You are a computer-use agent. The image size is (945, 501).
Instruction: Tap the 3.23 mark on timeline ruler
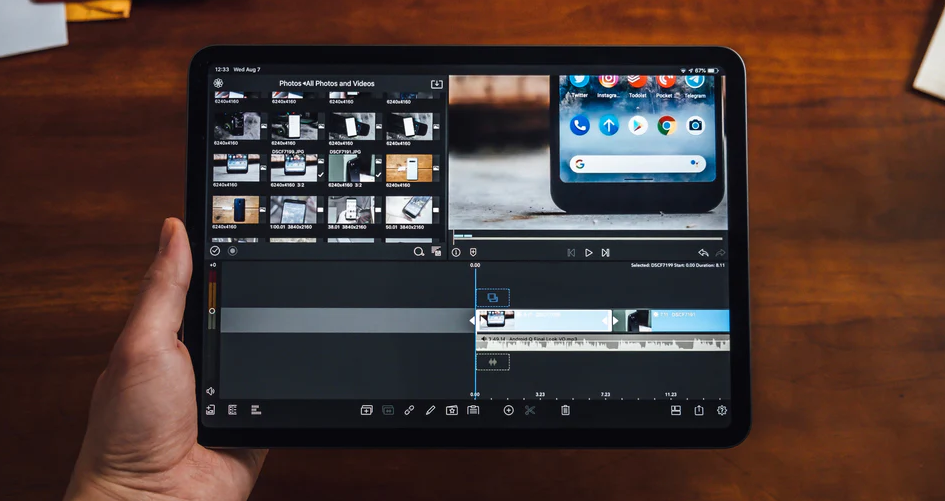(540, 394)
